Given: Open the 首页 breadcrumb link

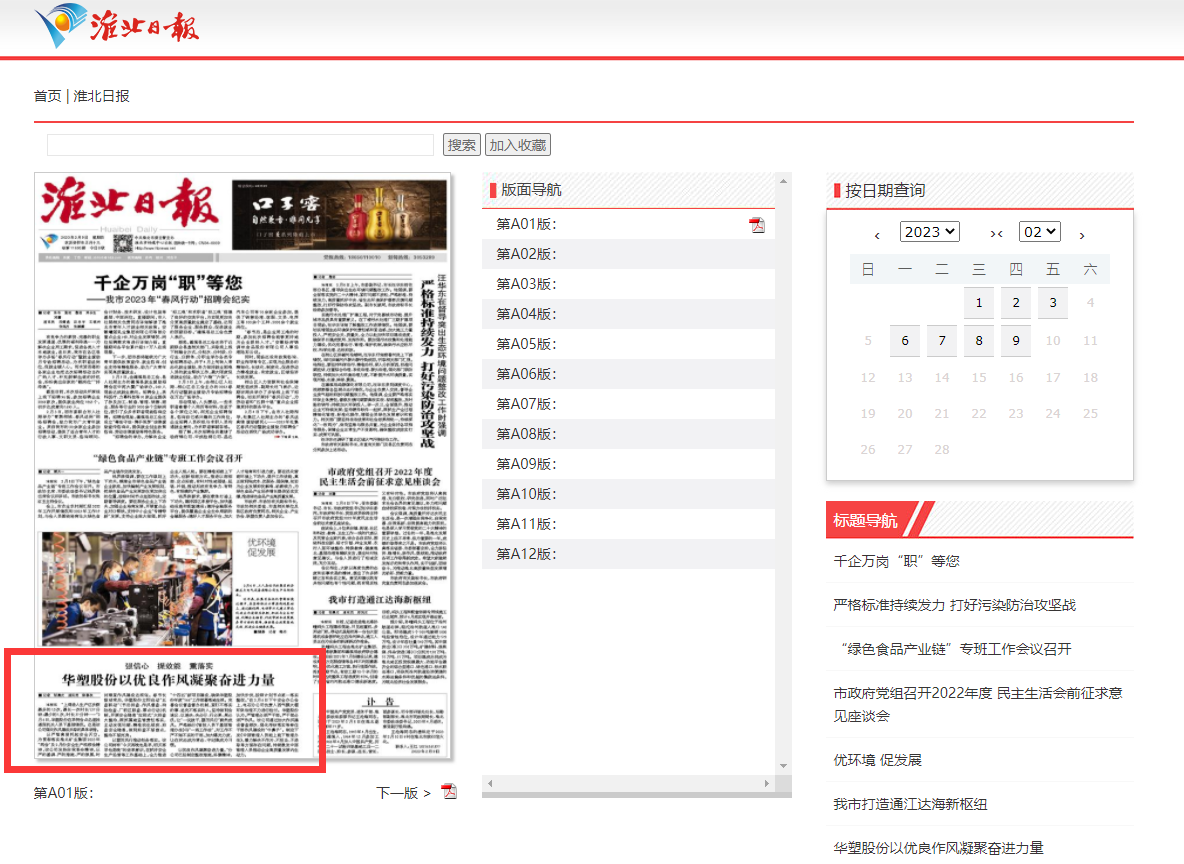Looking at the screenshot, I should point(47,96).
